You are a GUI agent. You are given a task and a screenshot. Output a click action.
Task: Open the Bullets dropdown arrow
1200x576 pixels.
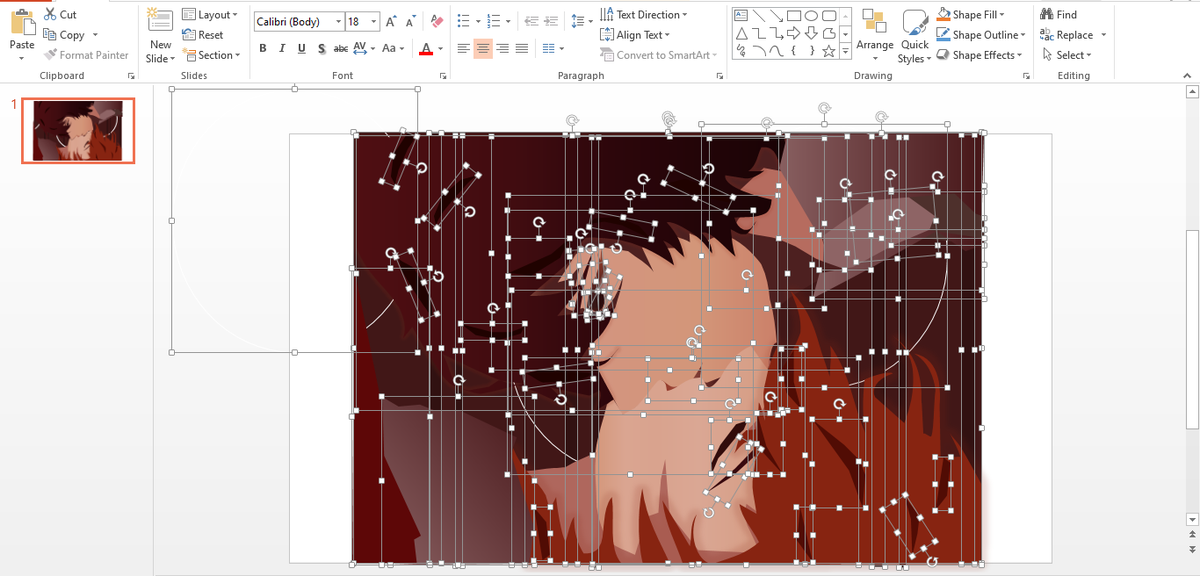click(479, 21)
